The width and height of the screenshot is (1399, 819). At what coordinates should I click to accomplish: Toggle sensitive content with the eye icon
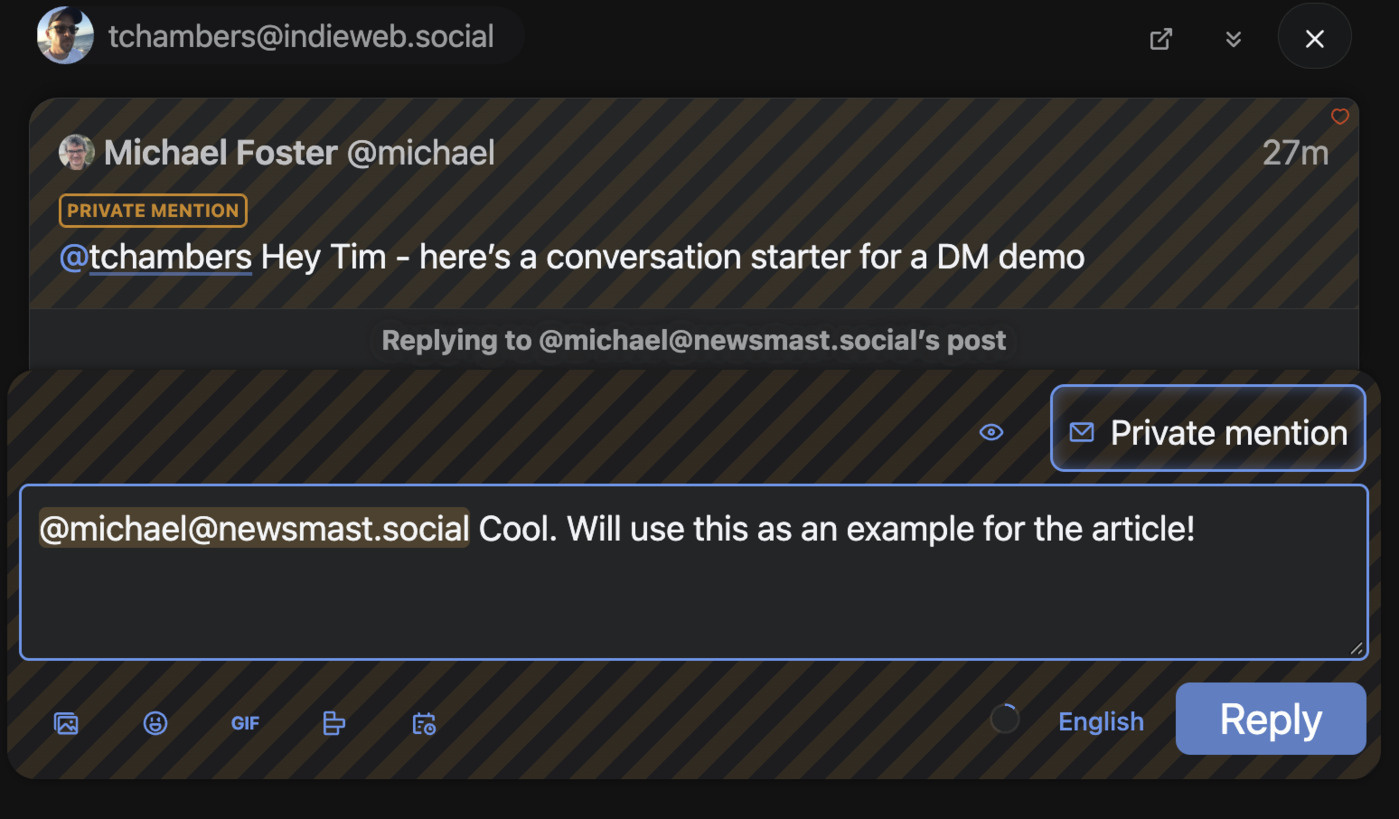pos(991,432)
